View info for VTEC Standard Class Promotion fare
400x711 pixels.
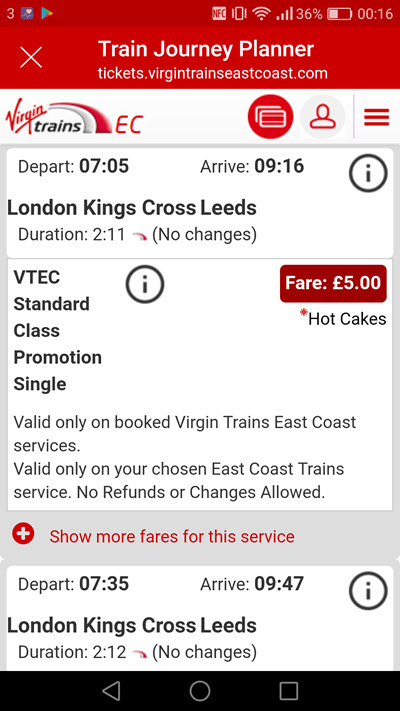pos(145,284)
